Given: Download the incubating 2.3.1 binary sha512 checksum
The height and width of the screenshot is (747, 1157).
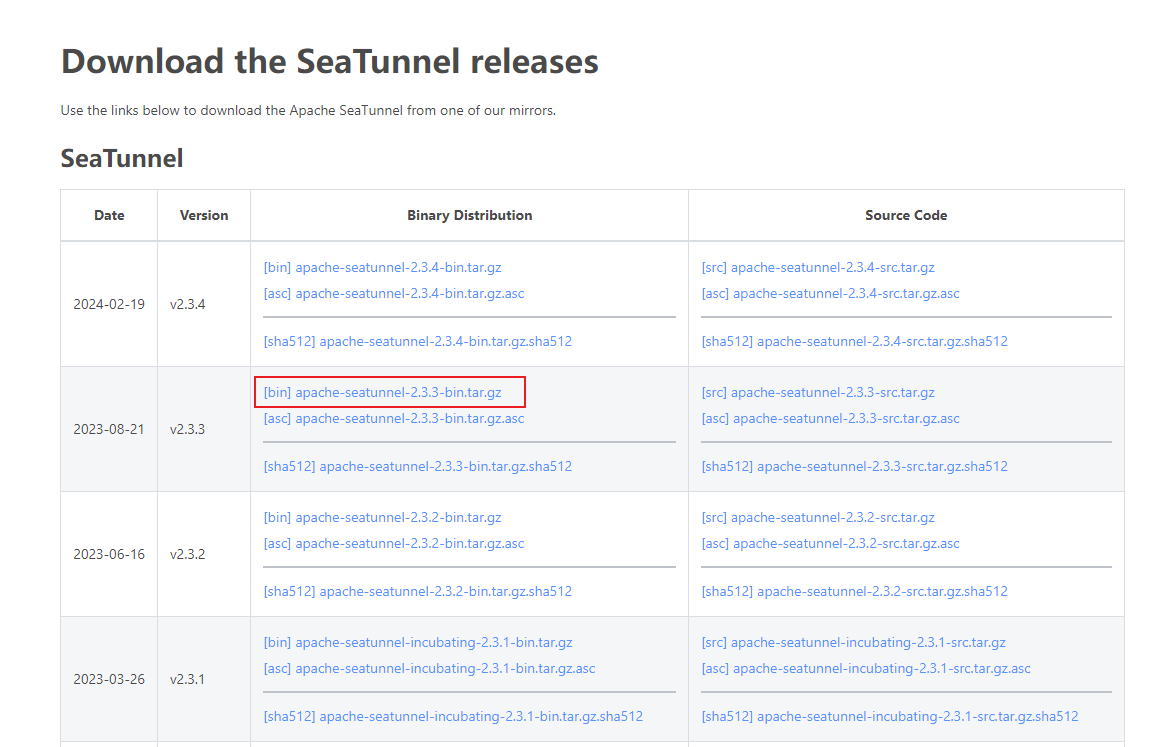Looking at the screenshot, I should (x=450, y=716).
